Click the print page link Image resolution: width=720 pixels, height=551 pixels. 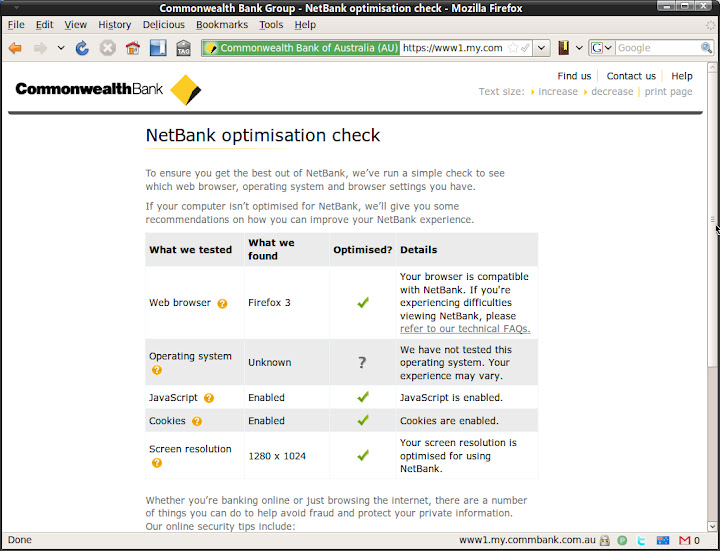[x=668, y=91]
